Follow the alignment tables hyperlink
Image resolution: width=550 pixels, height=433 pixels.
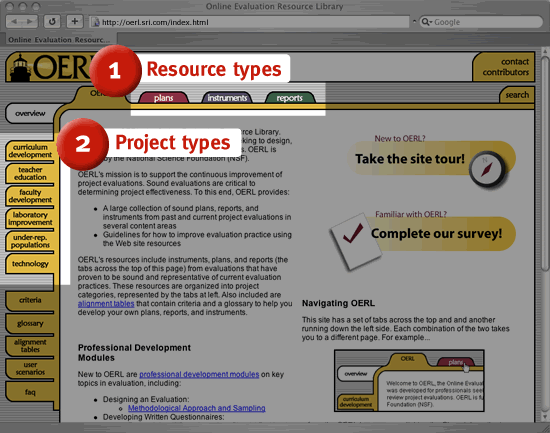point(106,304)
